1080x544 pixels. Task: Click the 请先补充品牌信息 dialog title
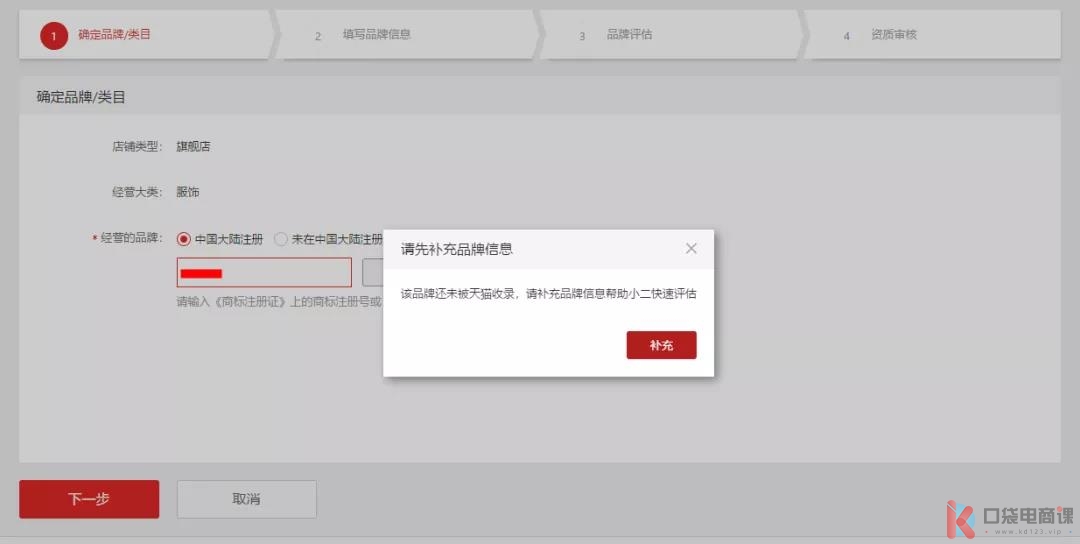tap(457, 249)
